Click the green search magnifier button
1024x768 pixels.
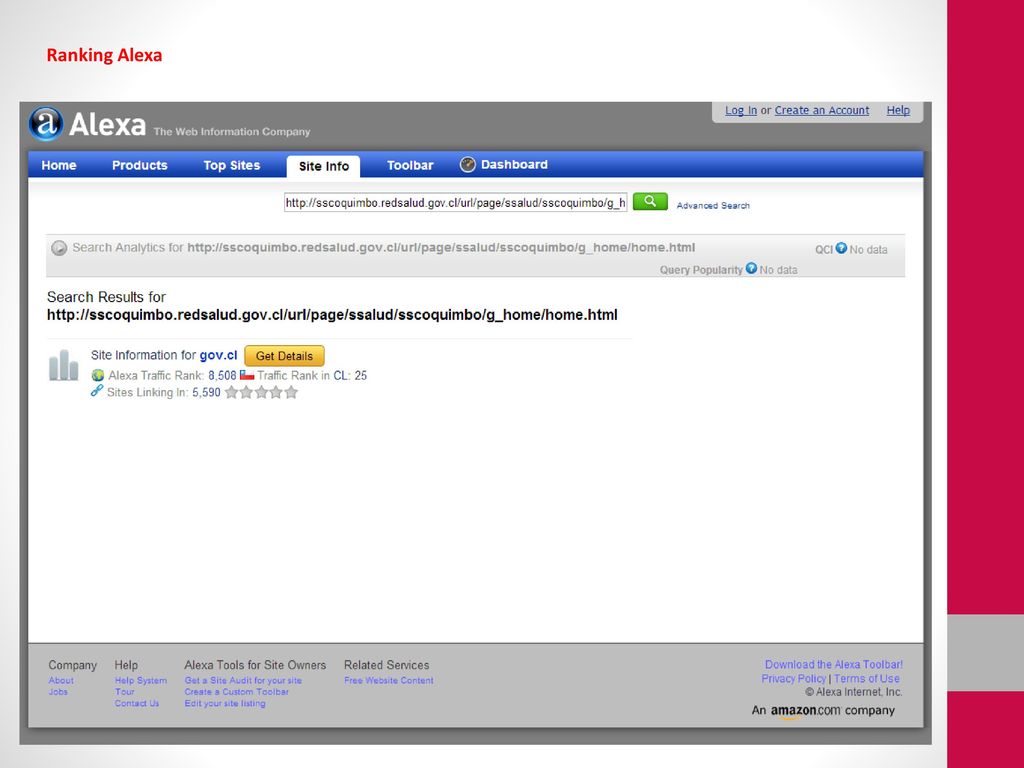[650, 202]
